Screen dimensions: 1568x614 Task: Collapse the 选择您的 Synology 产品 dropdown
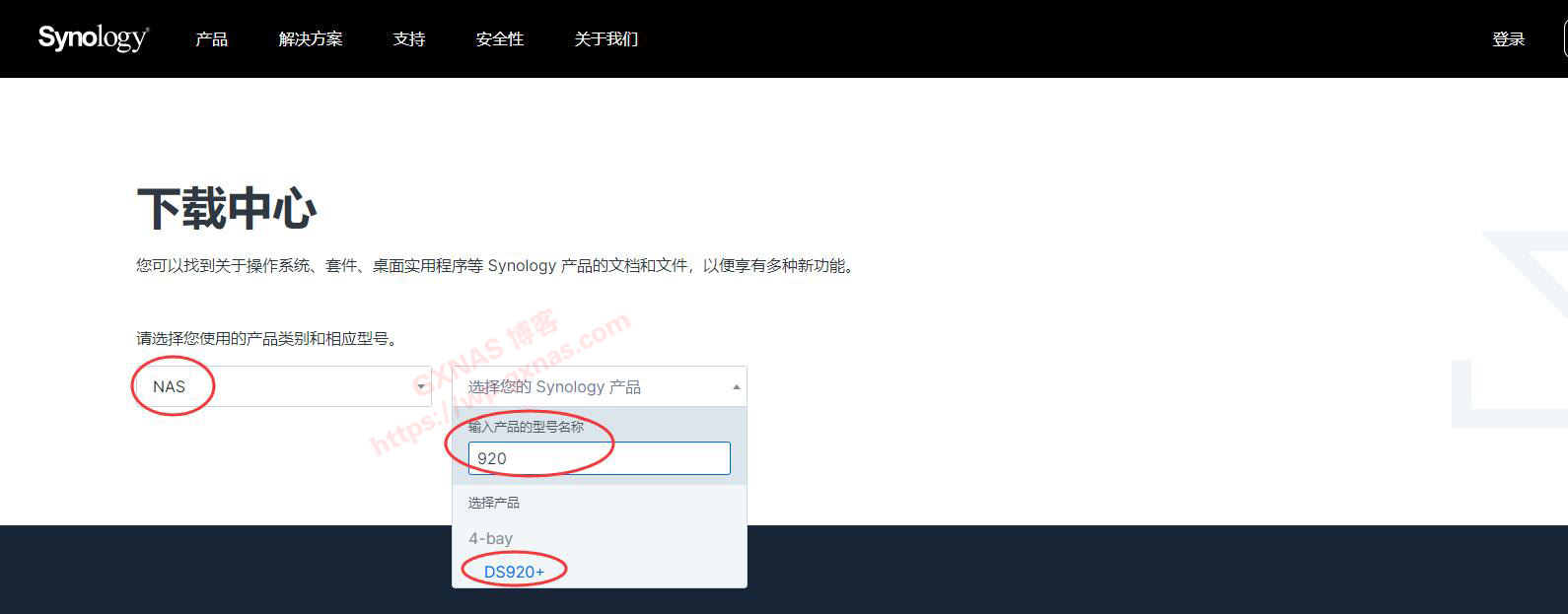coord(600,386)
